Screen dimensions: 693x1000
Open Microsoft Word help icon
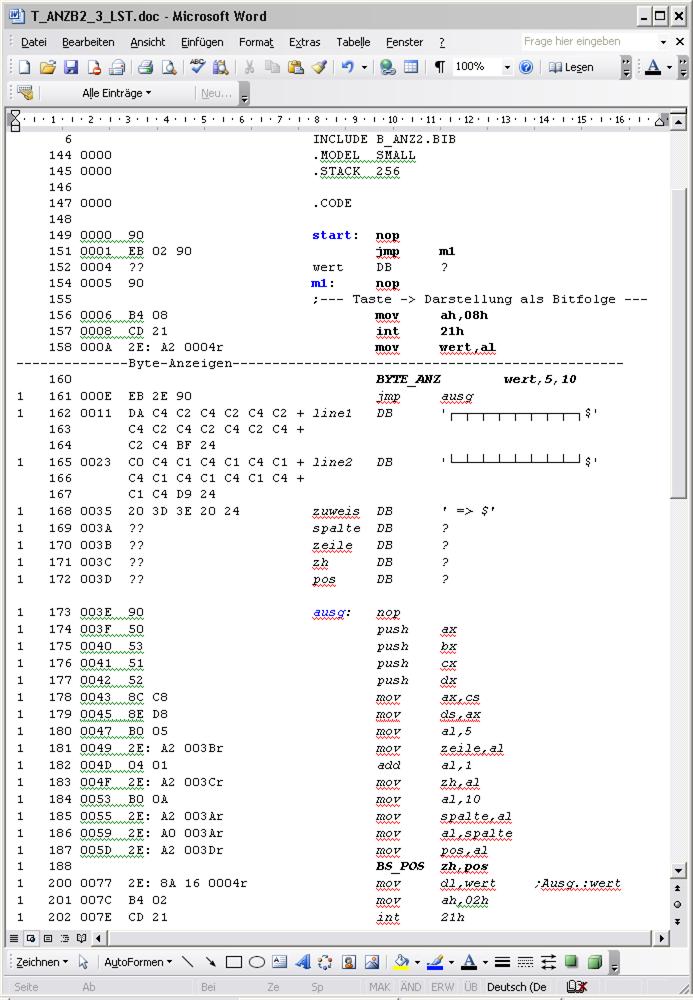(x=526, y=67)
